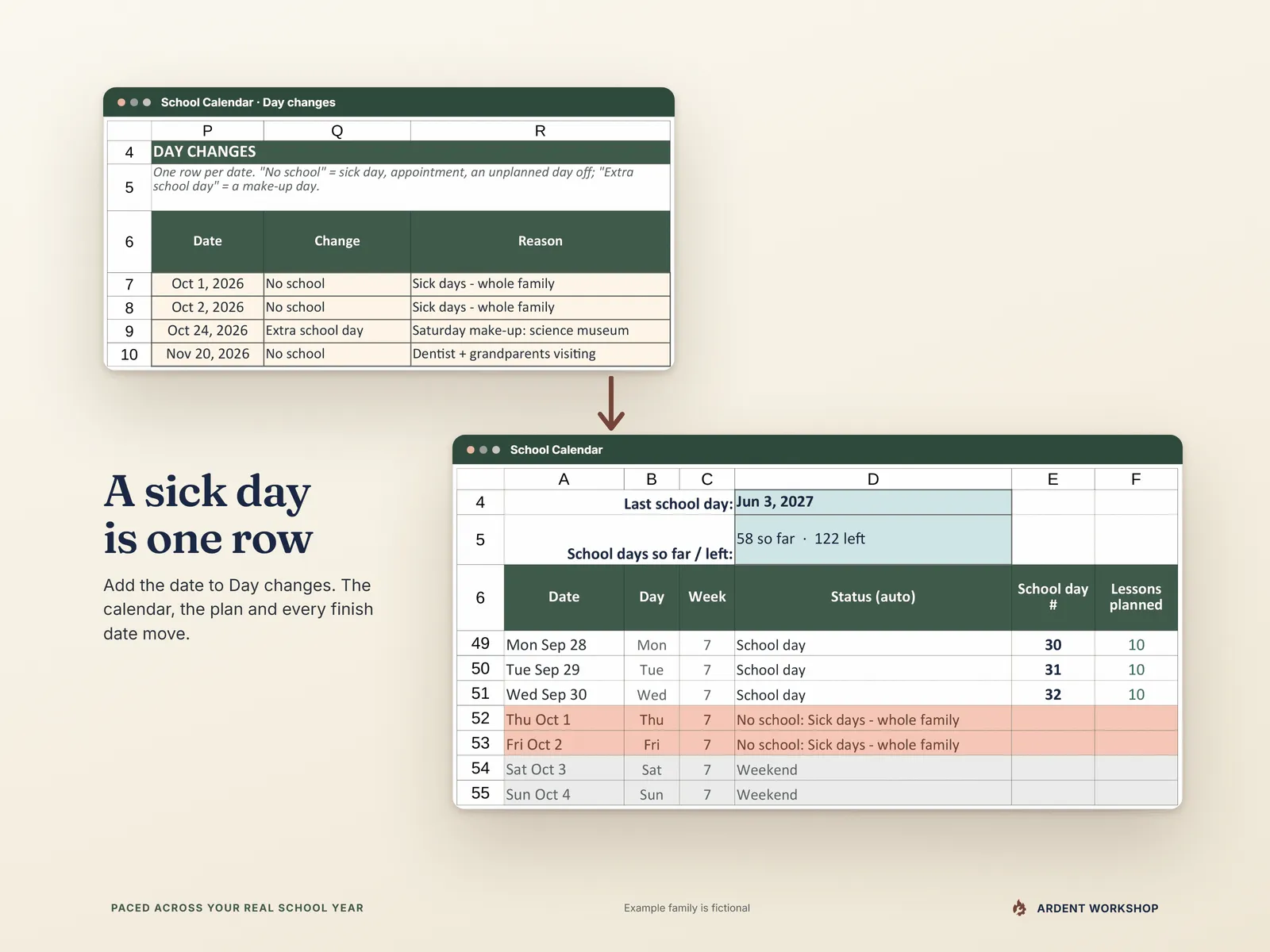This screenshot has height=952, width=1270.
Task: Select column Q header in Day changes
Action: [337, 131]
